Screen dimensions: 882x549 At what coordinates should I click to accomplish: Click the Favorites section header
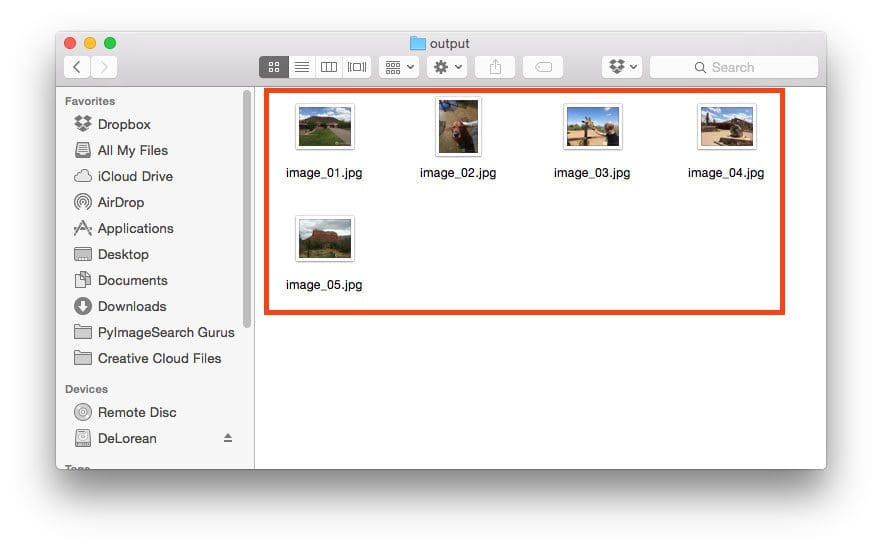click(x=90, y=101)
